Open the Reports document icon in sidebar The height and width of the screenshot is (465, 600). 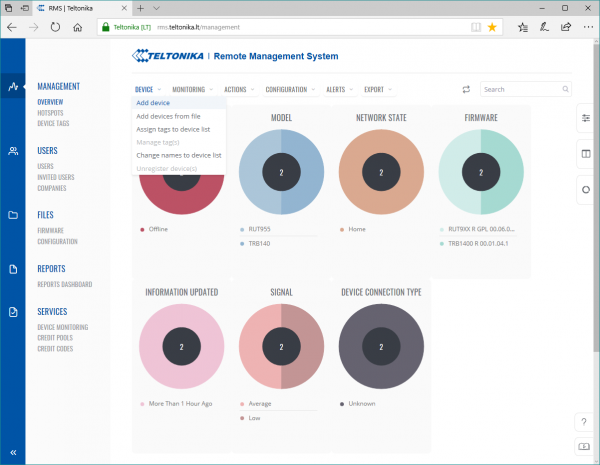click(x=13, y=269)
